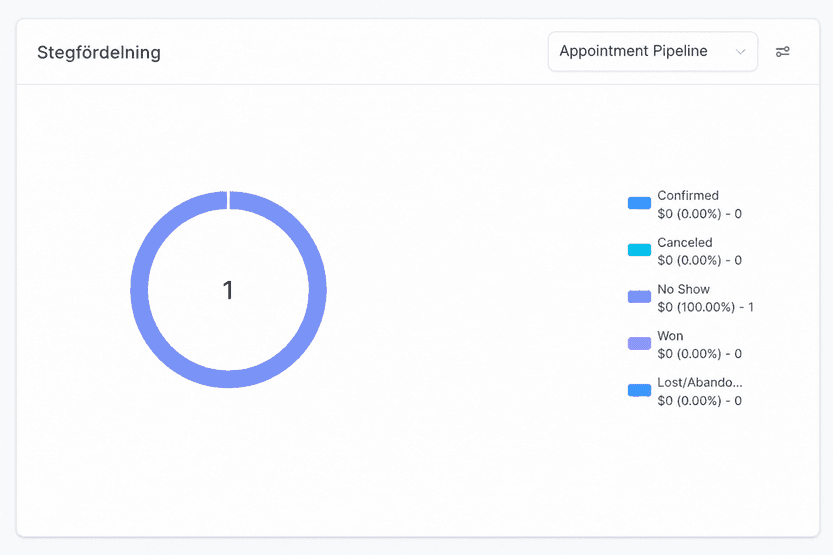The width and height of the screenshot is (833, 555).
Task: Click the No Show legend label
Action: (683, 289)
